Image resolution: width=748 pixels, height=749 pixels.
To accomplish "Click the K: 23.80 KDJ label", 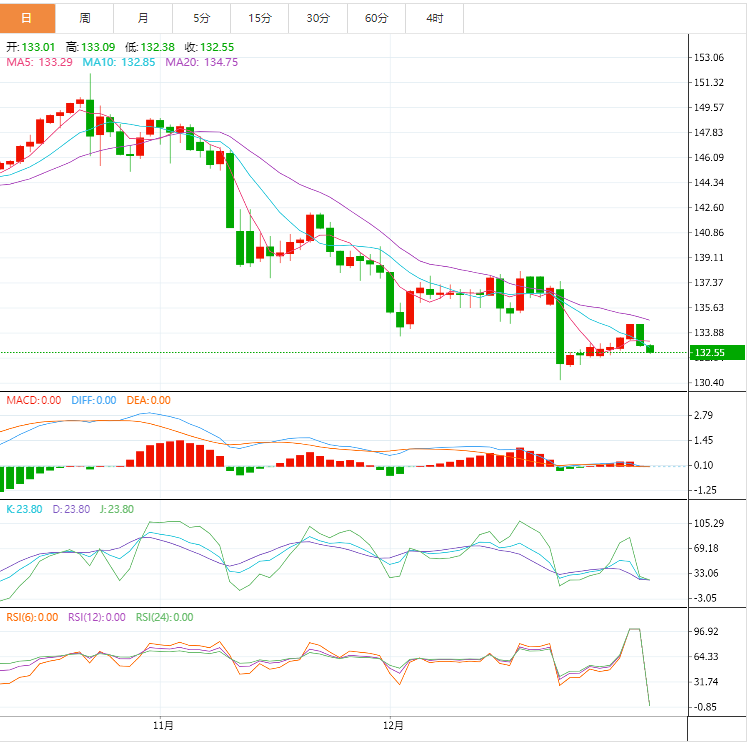I will point(23,509).
